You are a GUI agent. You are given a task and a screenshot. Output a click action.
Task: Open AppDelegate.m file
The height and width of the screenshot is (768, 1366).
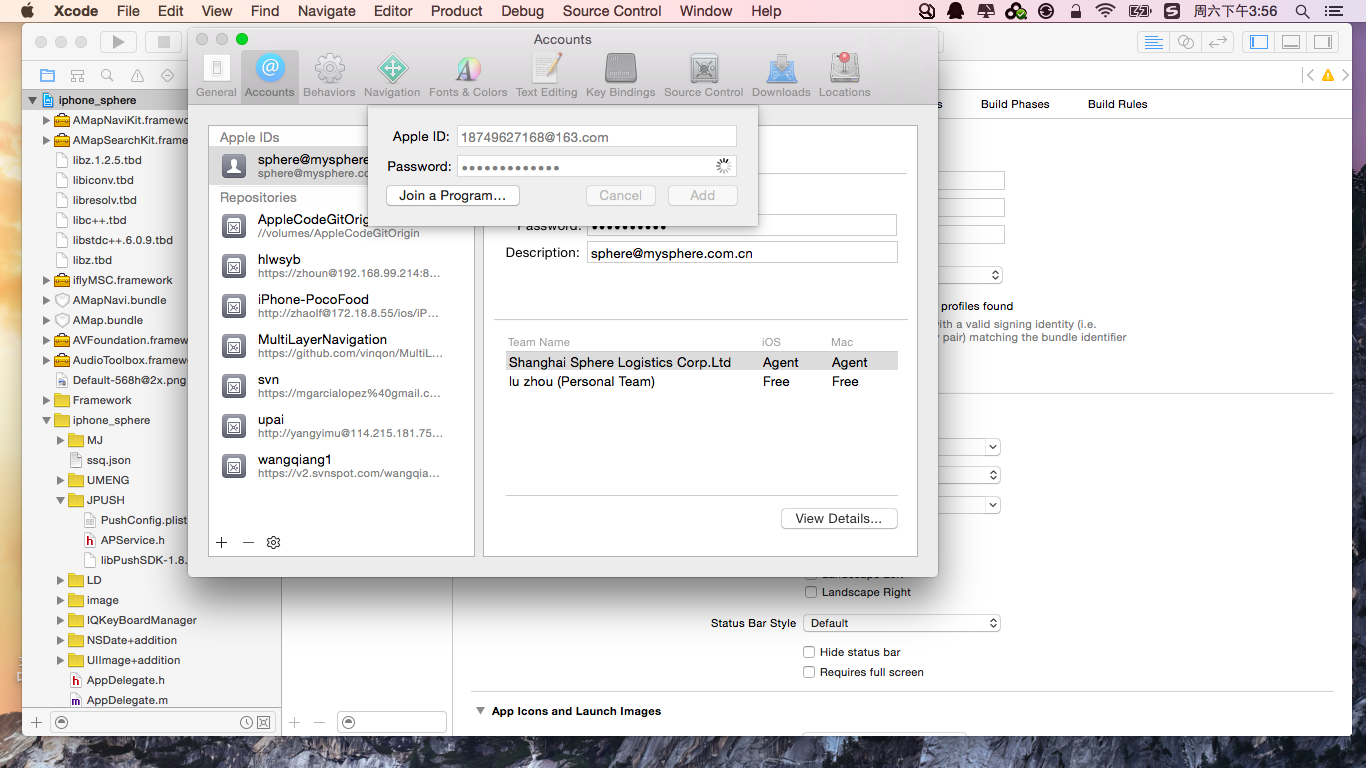(x=127, y=700)
